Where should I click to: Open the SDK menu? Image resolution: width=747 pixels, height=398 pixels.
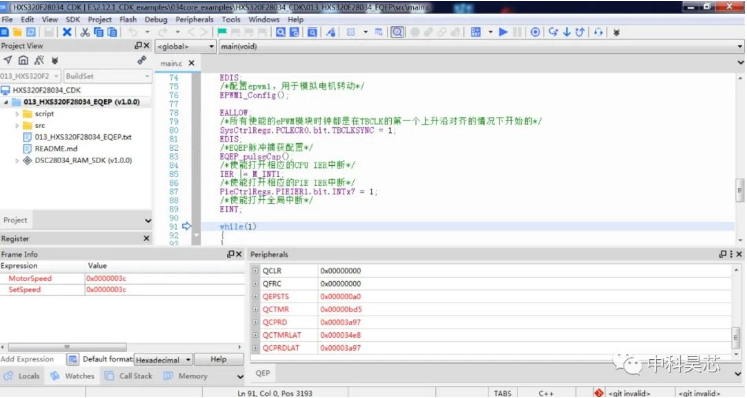73,20
